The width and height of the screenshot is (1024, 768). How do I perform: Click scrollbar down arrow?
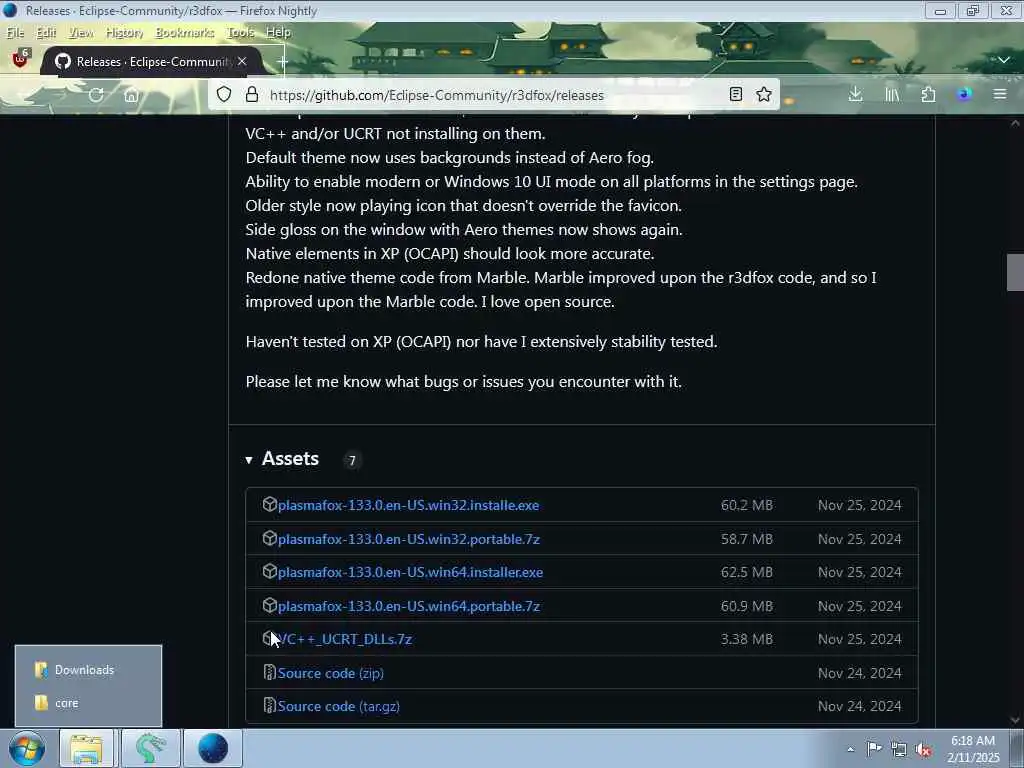coord(1016,720)
